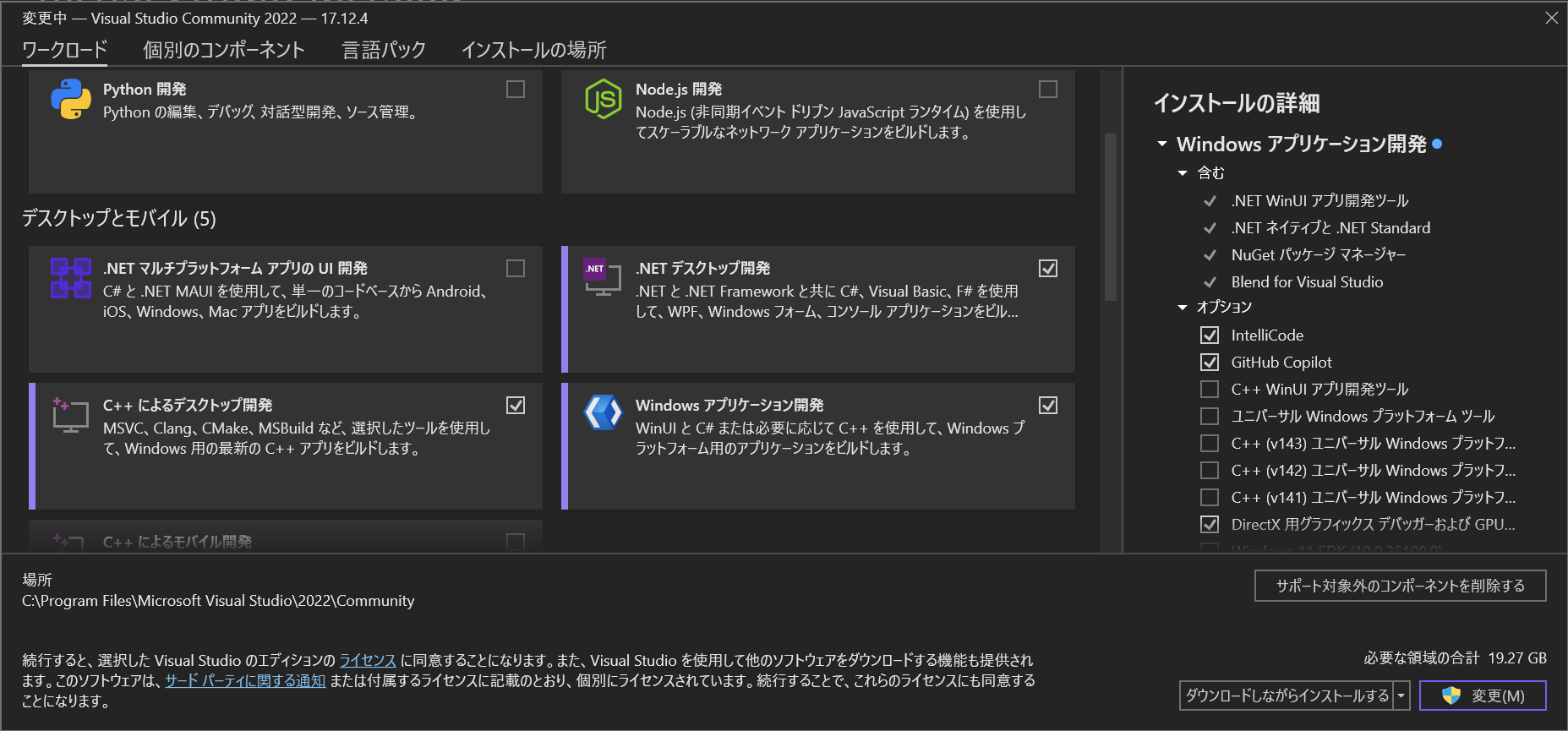The image size is (1568, 731).
Task: Click the Node.js 開発 card description text
Action: [831, 123]
